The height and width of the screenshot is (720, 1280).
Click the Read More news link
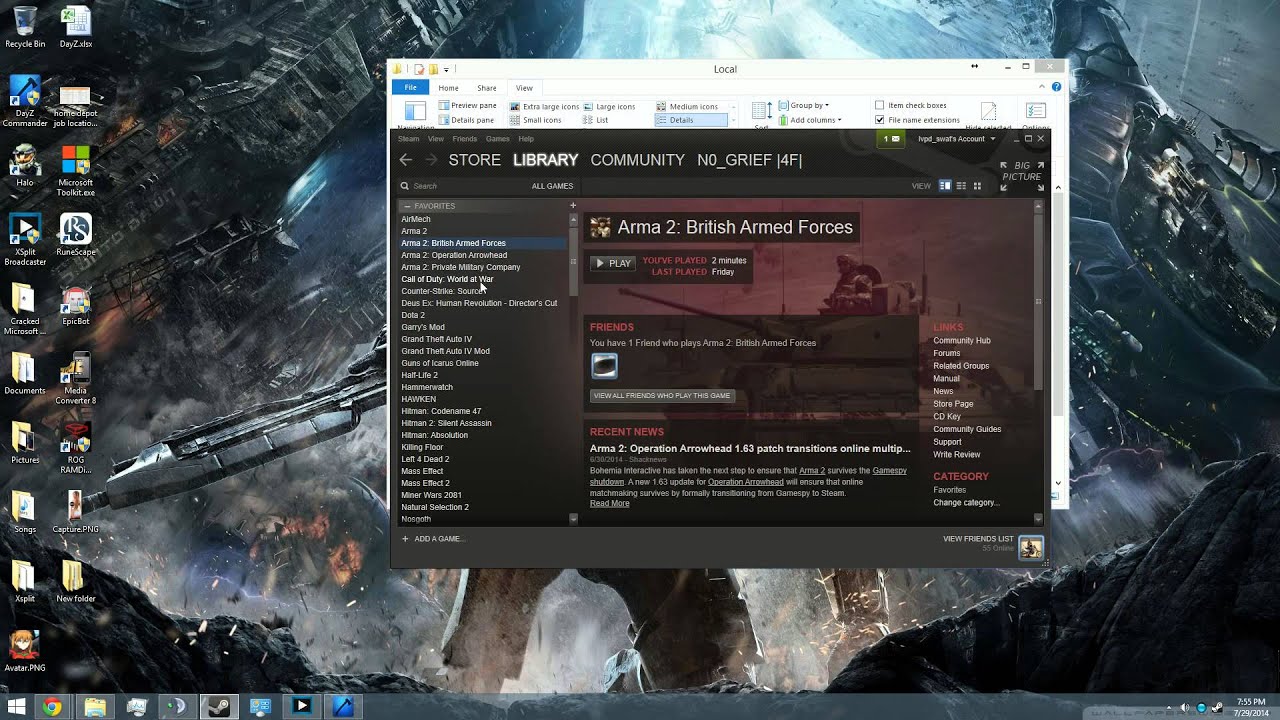tap(610, 504)
